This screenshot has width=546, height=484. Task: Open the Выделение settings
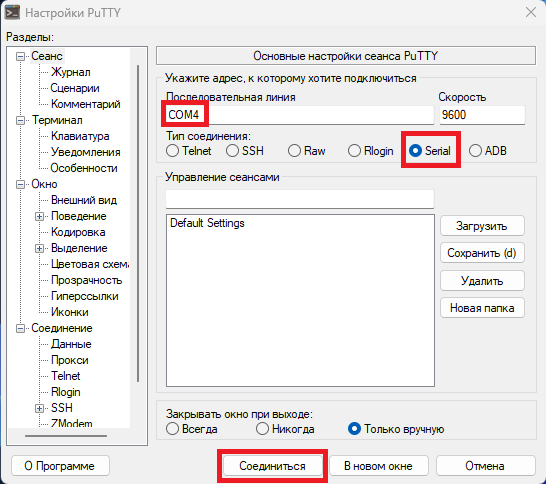(79, 248)
